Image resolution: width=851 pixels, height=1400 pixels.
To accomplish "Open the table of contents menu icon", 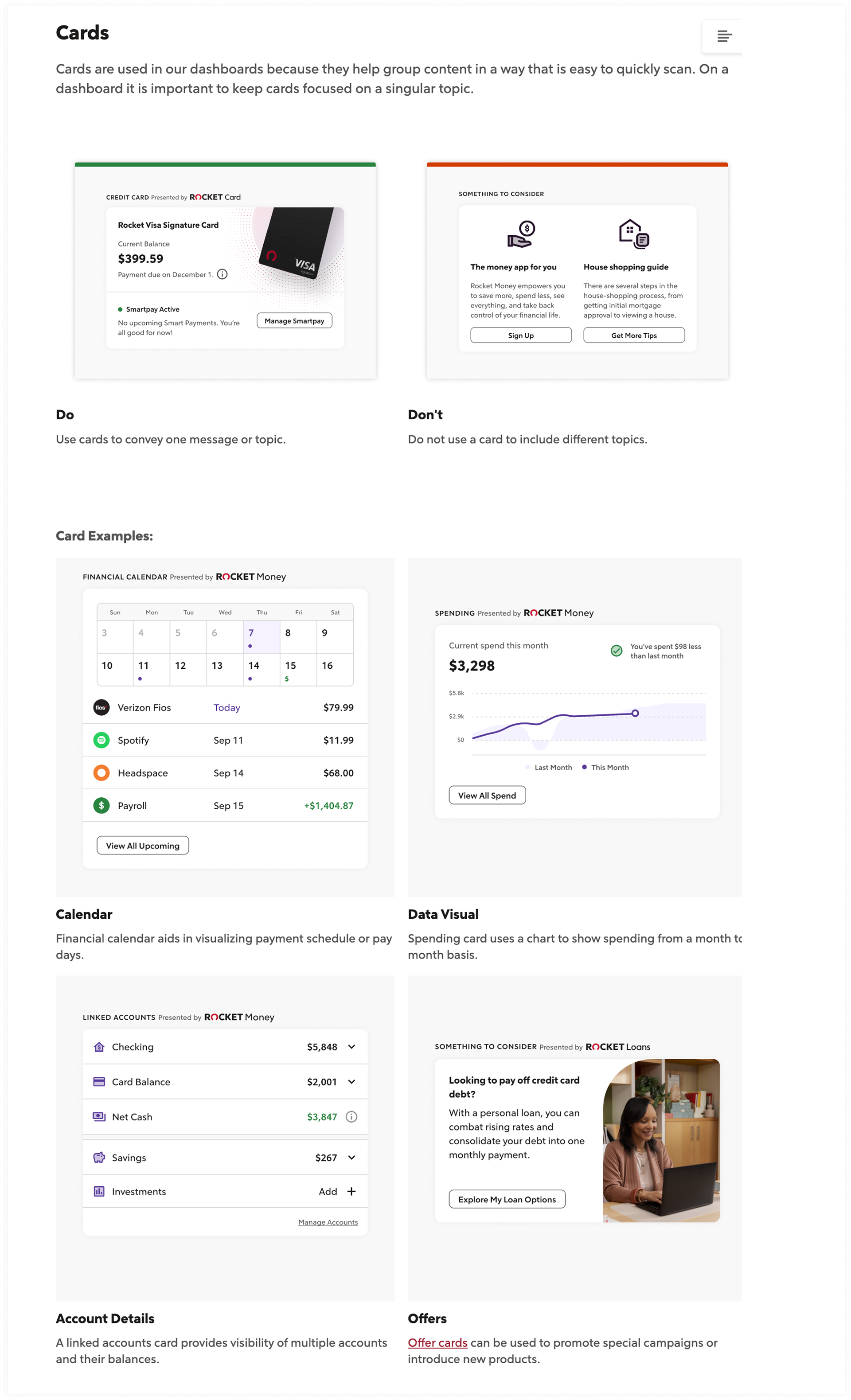I will 724,36.
